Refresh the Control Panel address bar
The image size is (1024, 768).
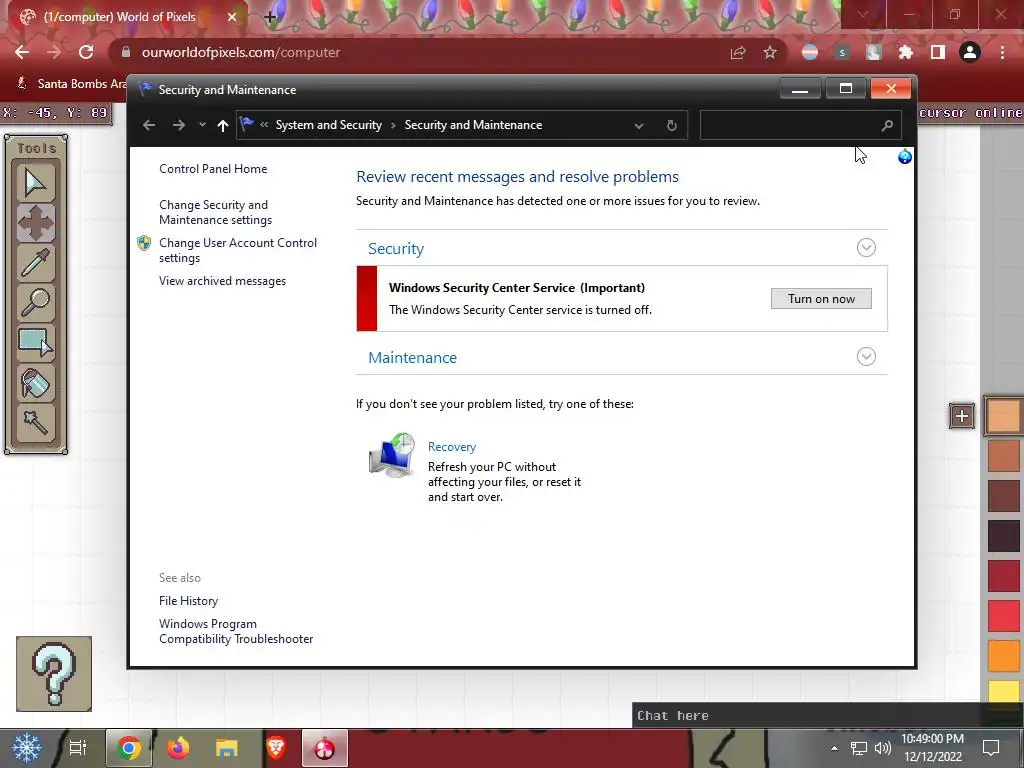[671, 125]
